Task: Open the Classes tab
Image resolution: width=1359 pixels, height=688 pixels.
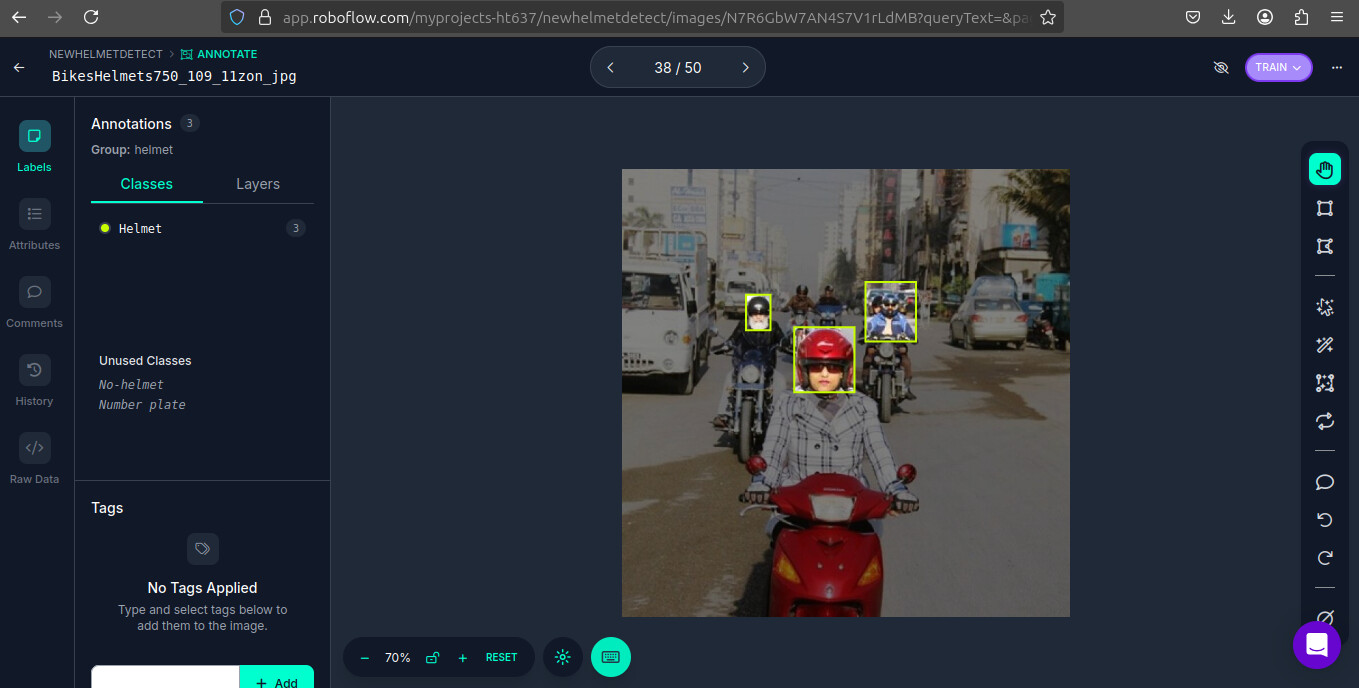Action: (x=147, y=184)
